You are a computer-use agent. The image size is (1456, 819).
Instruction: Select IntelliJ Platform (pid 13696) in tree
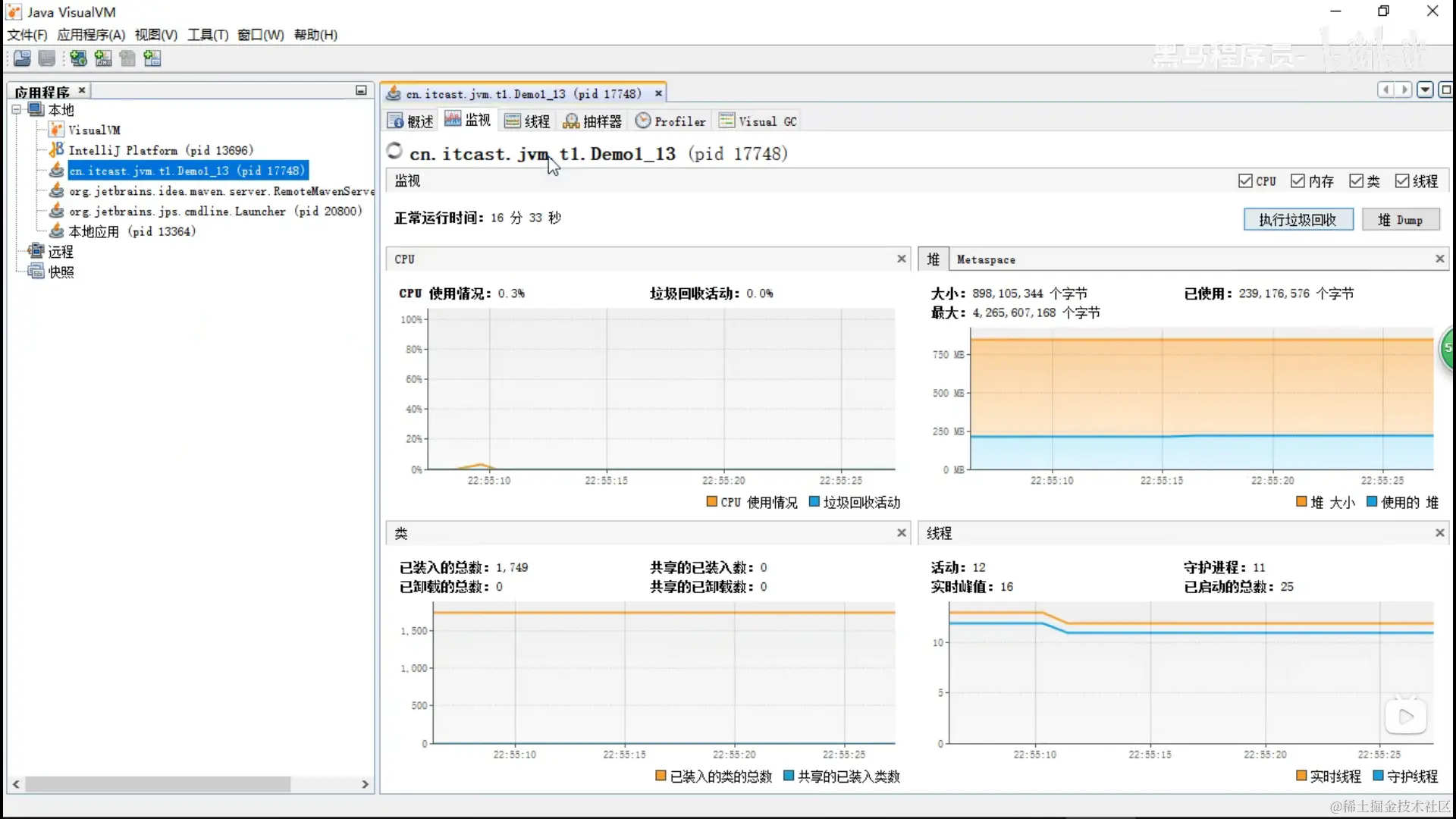click(x=161, y=150)
